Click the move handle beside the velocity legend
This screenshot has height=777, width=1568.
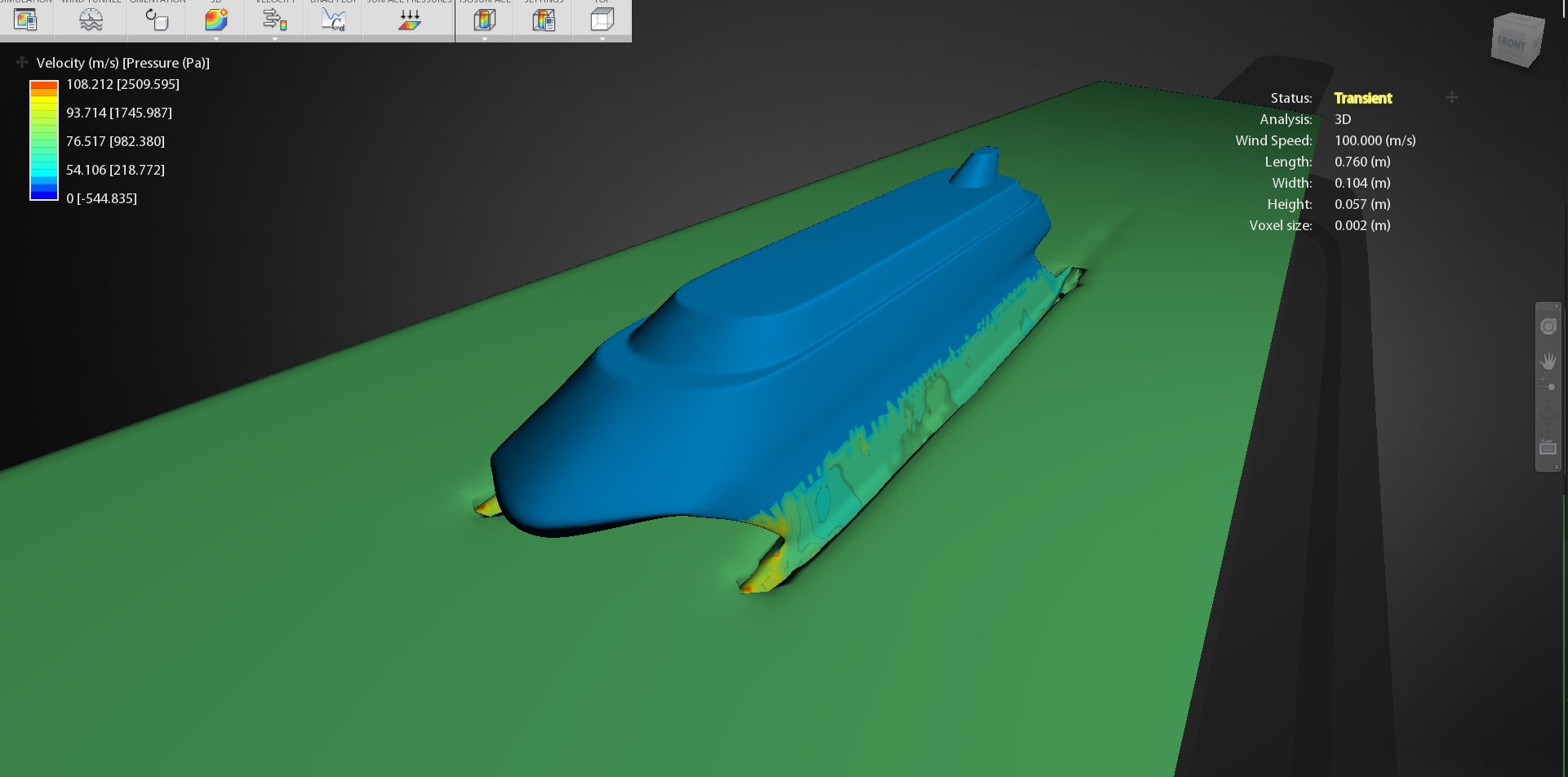coord(22,62)
